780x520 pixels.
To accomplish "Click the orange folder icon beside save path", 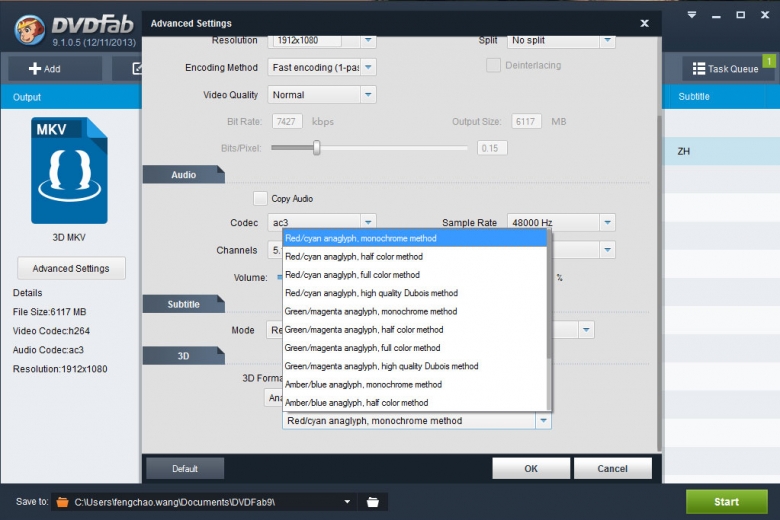I will coord(62,502).
